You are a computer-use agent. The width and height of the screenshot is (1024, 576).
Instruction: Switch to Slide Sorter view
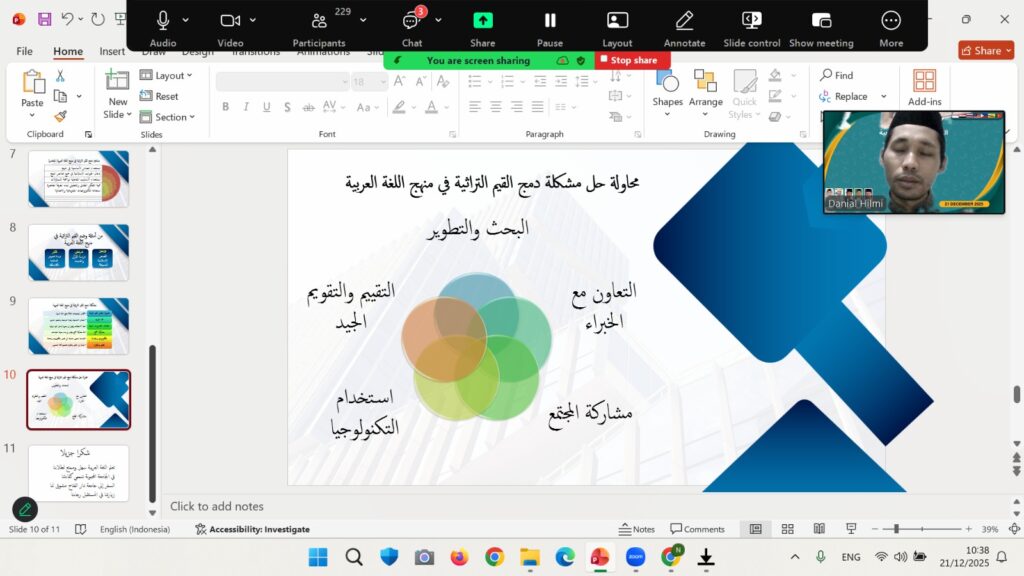[788, 529]
